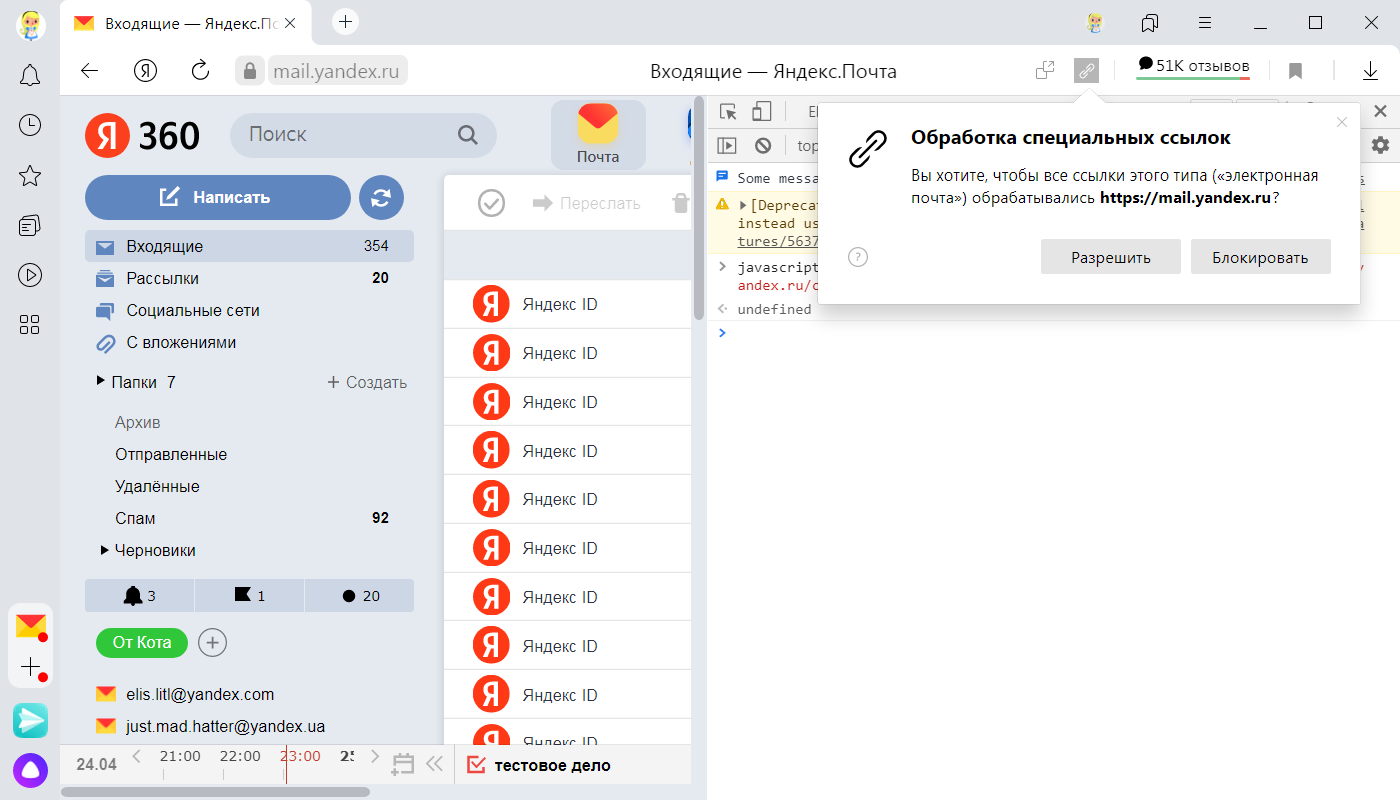Filter reminders with bell 3 button
Image resolution: width=1400 pixels, height=800 pixels.
point(140,595)
